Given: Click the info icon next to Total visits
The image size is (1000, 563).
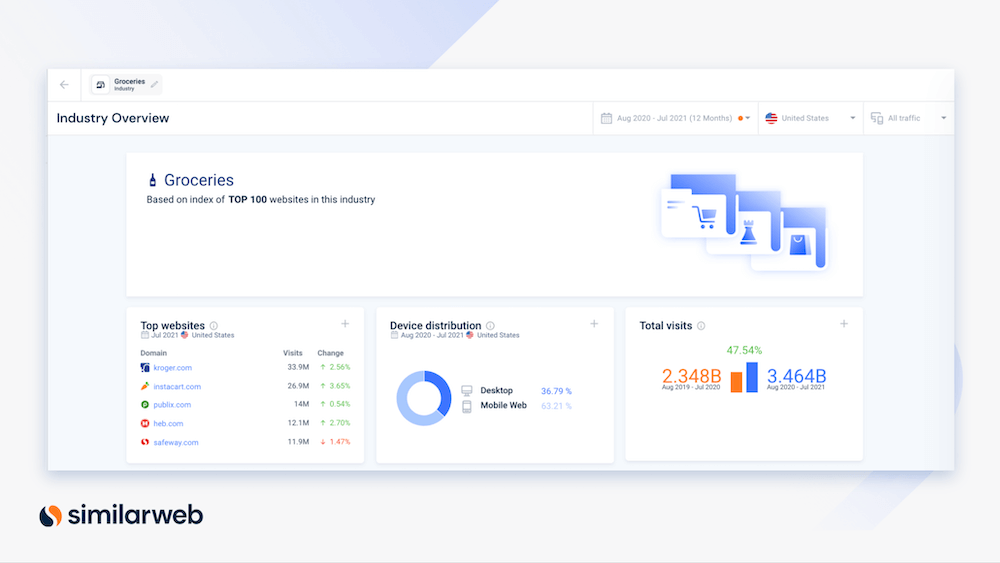Looking at the screenshot, I should pos(701,326).
